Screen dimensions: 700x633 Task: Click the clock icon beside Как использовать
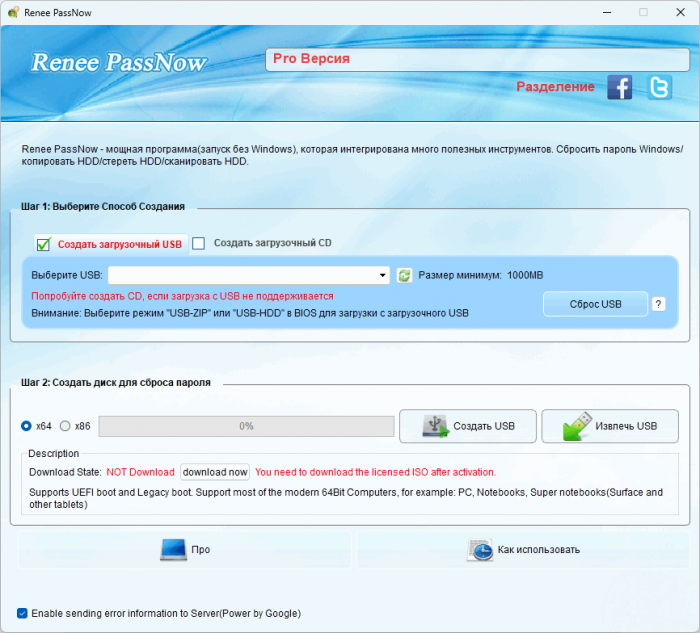point(480,550)
